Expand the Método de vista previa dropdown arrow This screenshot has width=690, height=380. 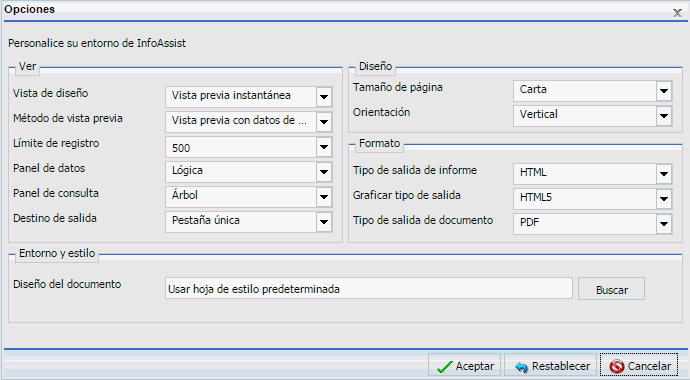[x=324, y=122]
